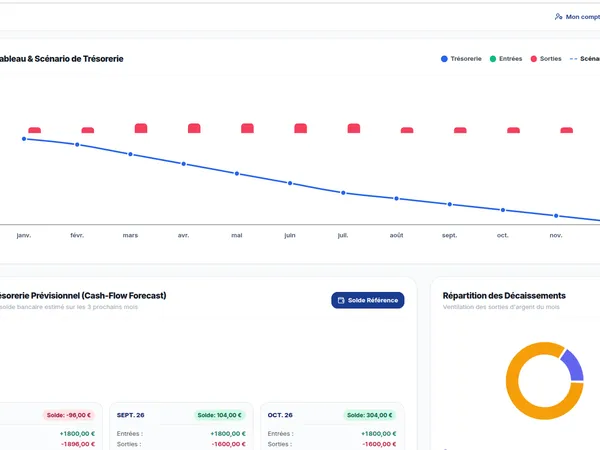Click the Solde Référence button
600x450 pixels.
coord(368,300)
